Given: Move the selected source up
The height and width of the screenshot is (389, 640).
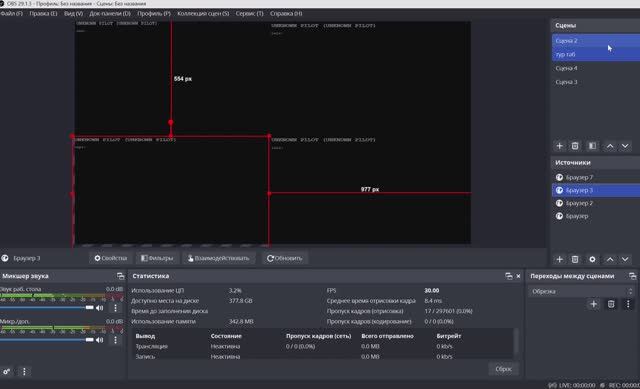Looking at the screenshot, I should coord(609,259).
